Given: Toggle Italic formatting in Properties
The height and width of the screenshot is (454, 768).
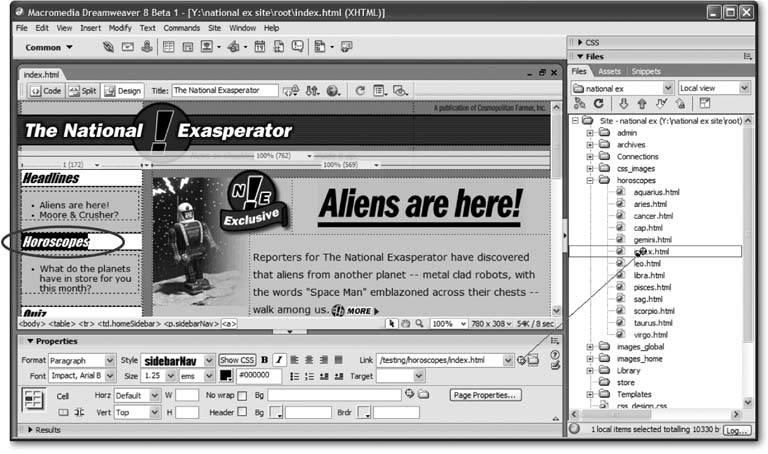Looking at the screenshot, I should 279,360.
